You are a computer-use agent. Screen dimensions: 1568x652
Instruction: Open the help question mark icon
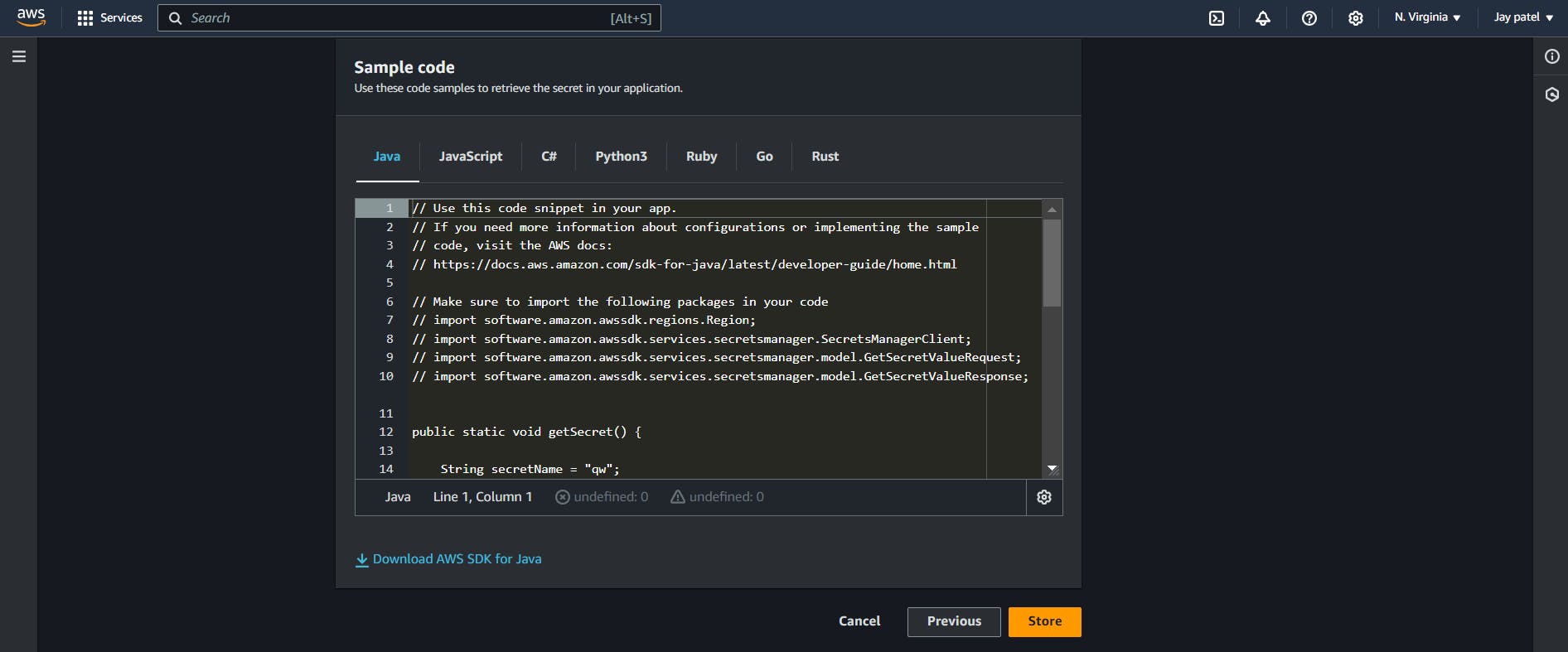pyautogui.click(x=1309, y=18)
